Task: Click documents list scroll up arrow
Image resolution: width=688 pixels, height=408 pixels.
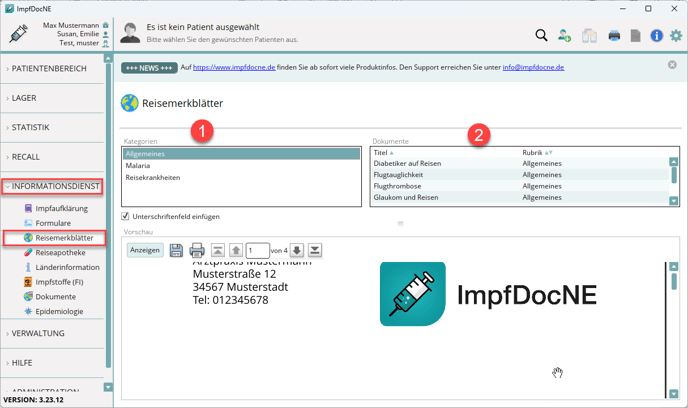Action: pos(674,161)
